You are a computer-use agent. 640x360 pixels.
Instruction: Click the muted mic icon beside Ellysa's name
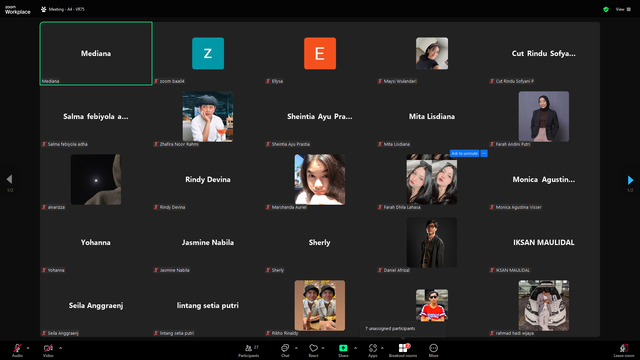coord(268,81)
